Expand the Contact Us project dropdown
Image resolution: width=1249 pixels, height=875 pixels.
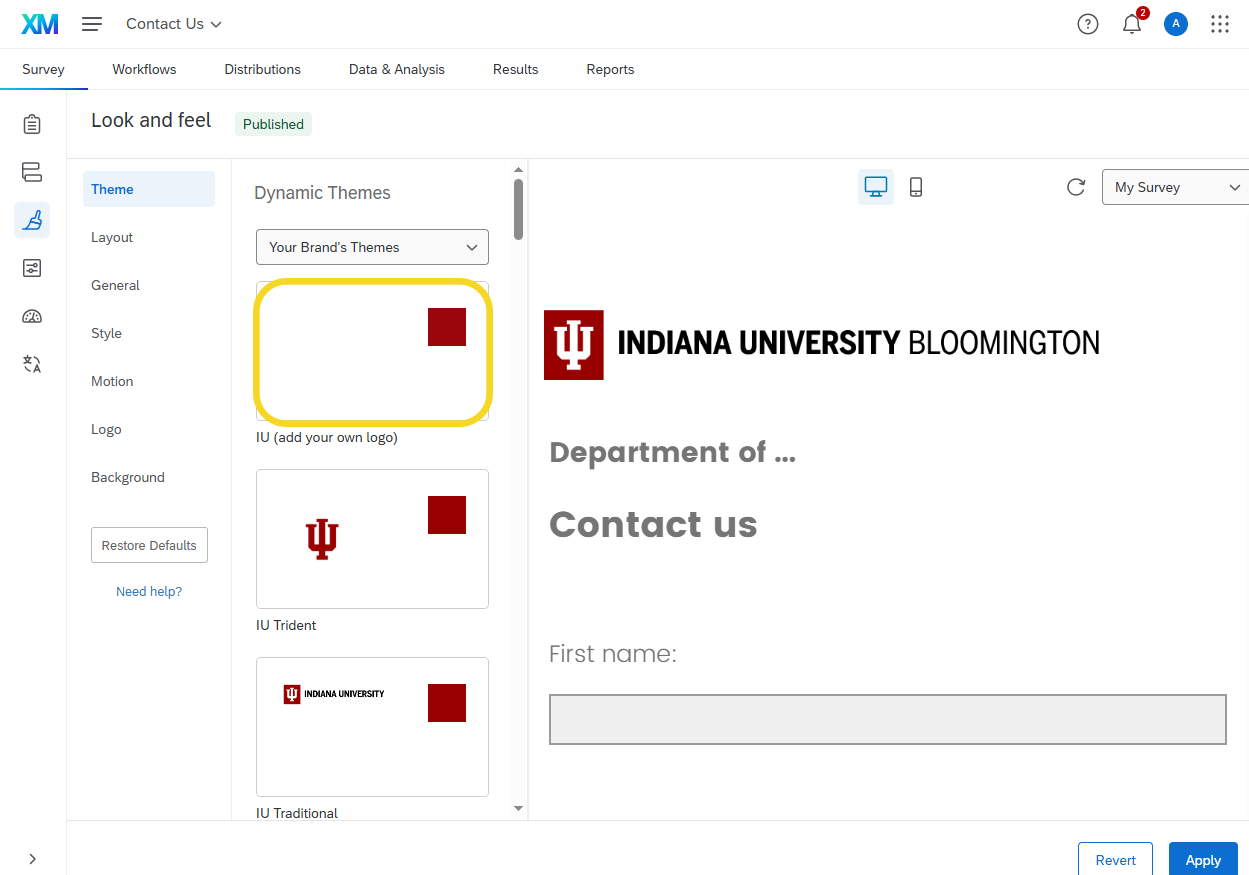(x=174, y=24)
